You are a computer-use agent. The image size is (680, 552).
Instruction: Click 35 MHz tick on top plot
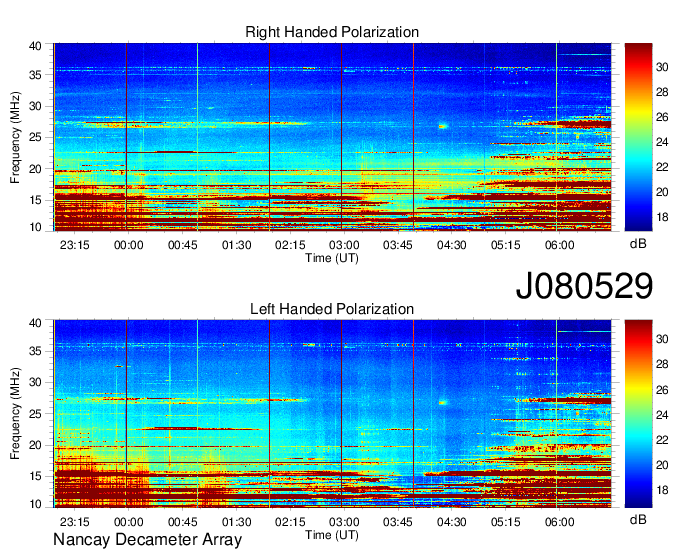tap(36, 75)
